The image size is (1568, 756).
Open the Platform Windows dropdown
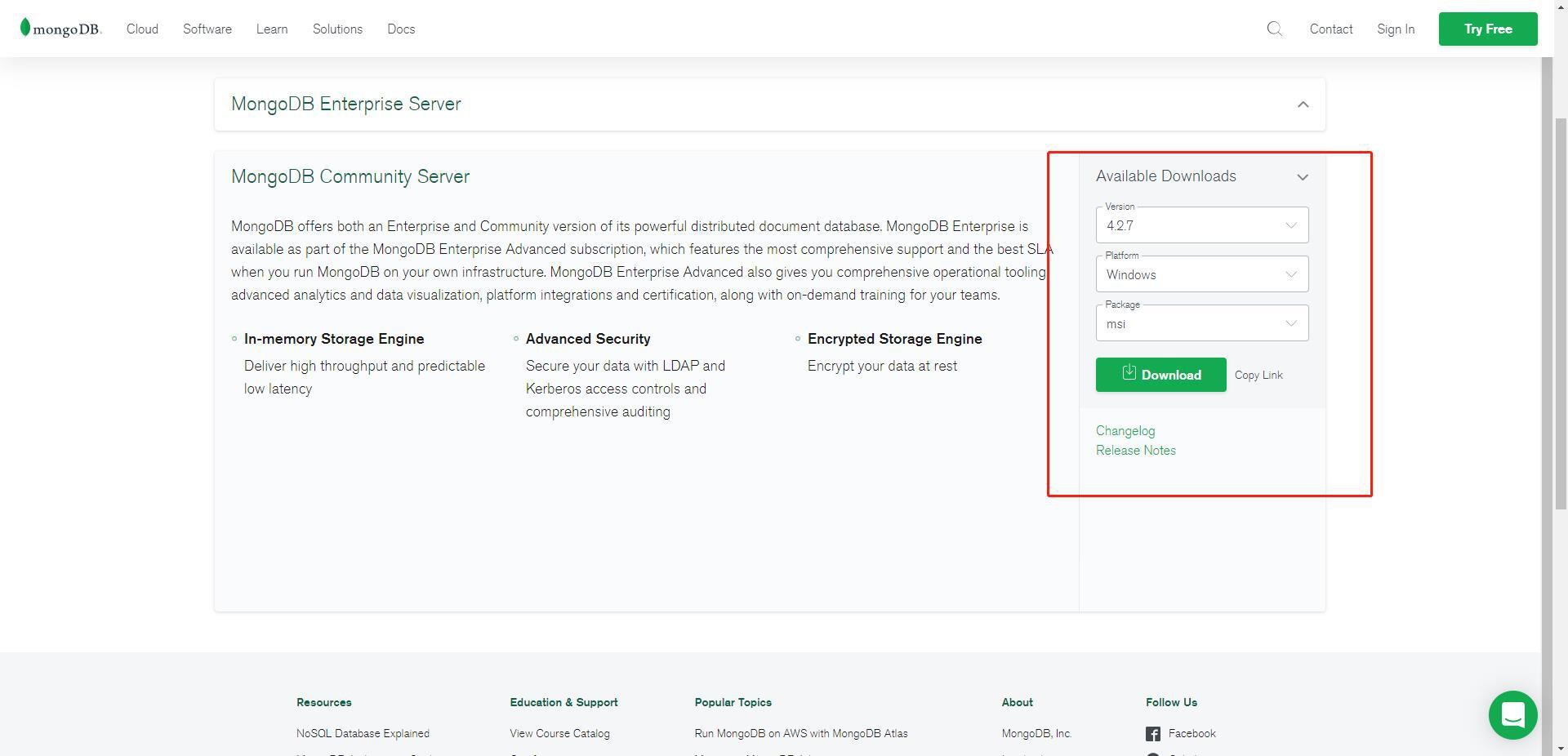1202,274
